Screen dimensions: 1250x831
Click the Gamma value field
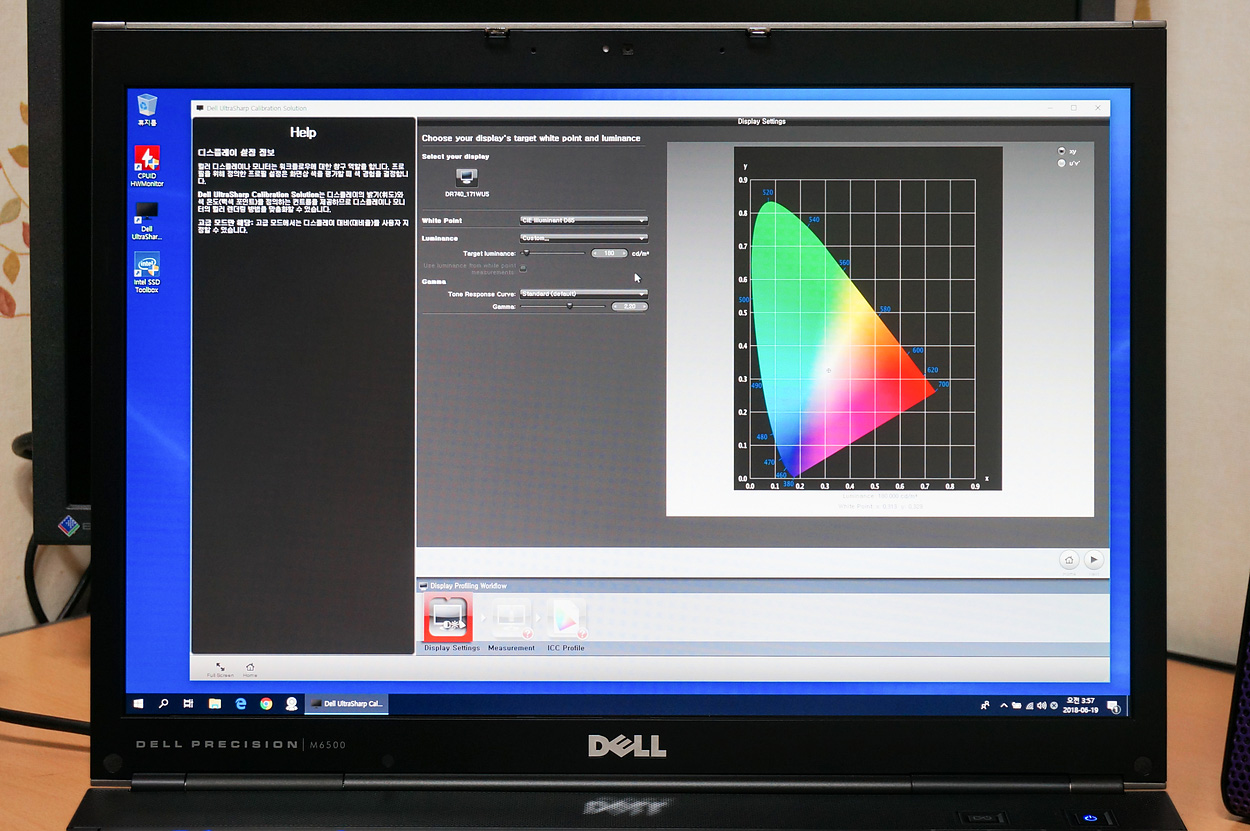point(629,306)
